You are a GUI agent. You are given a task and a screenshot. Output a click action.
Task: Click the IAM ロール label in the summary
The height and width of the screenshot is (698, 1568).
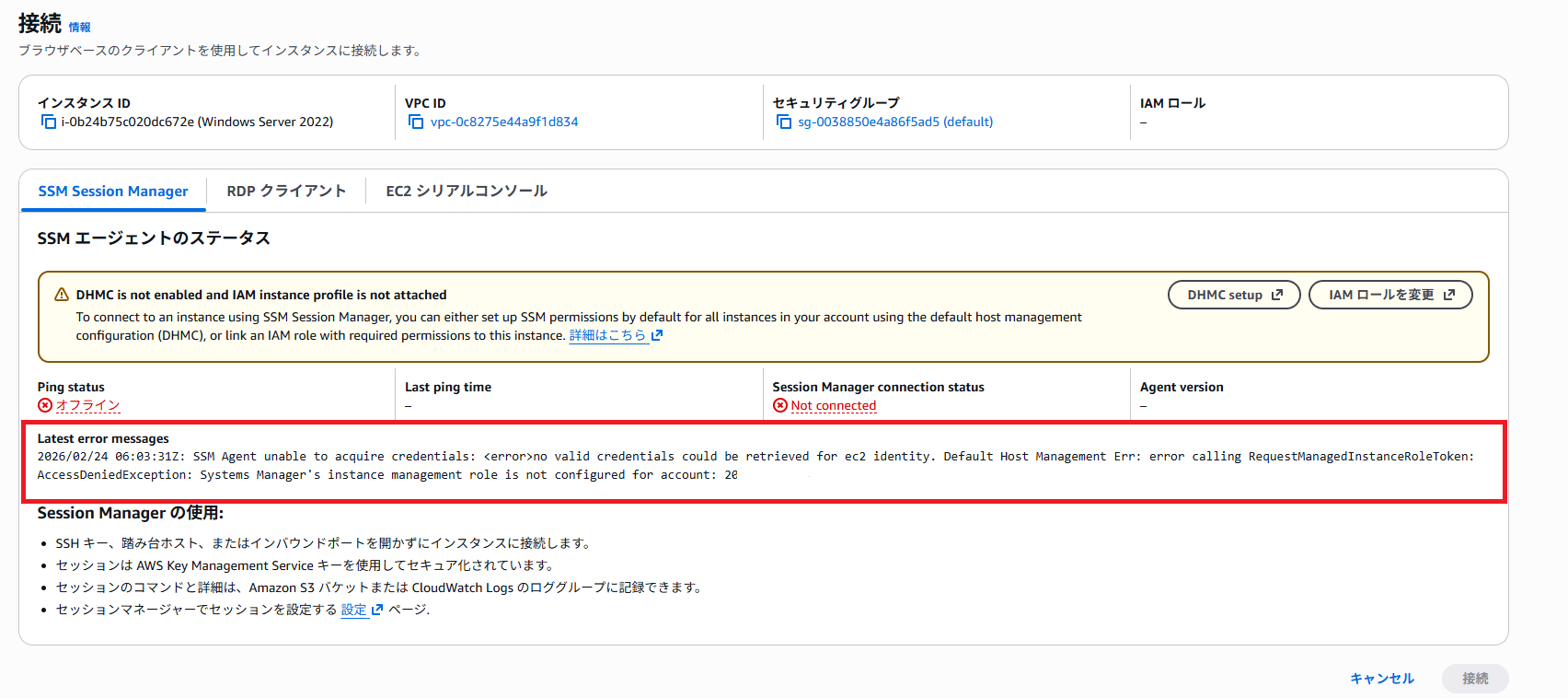(1172, 103)
